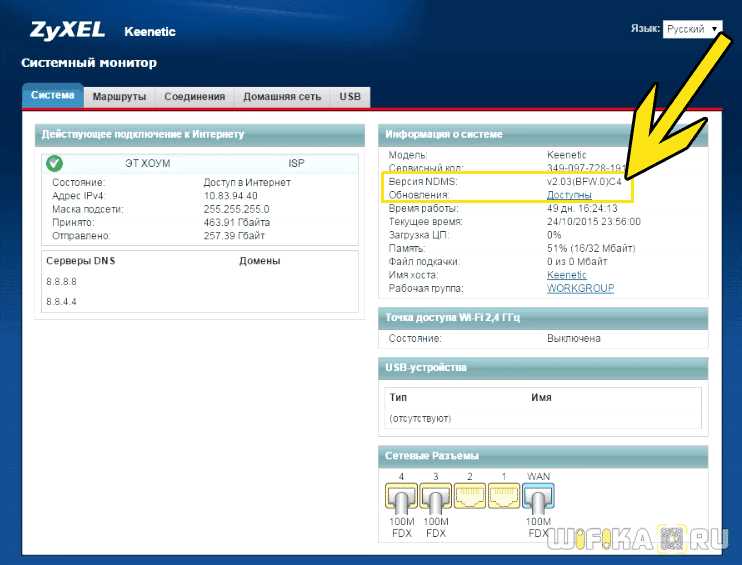
Task: Select the subnet mask 255.255.255.0
Action: (x=236, y=209)
